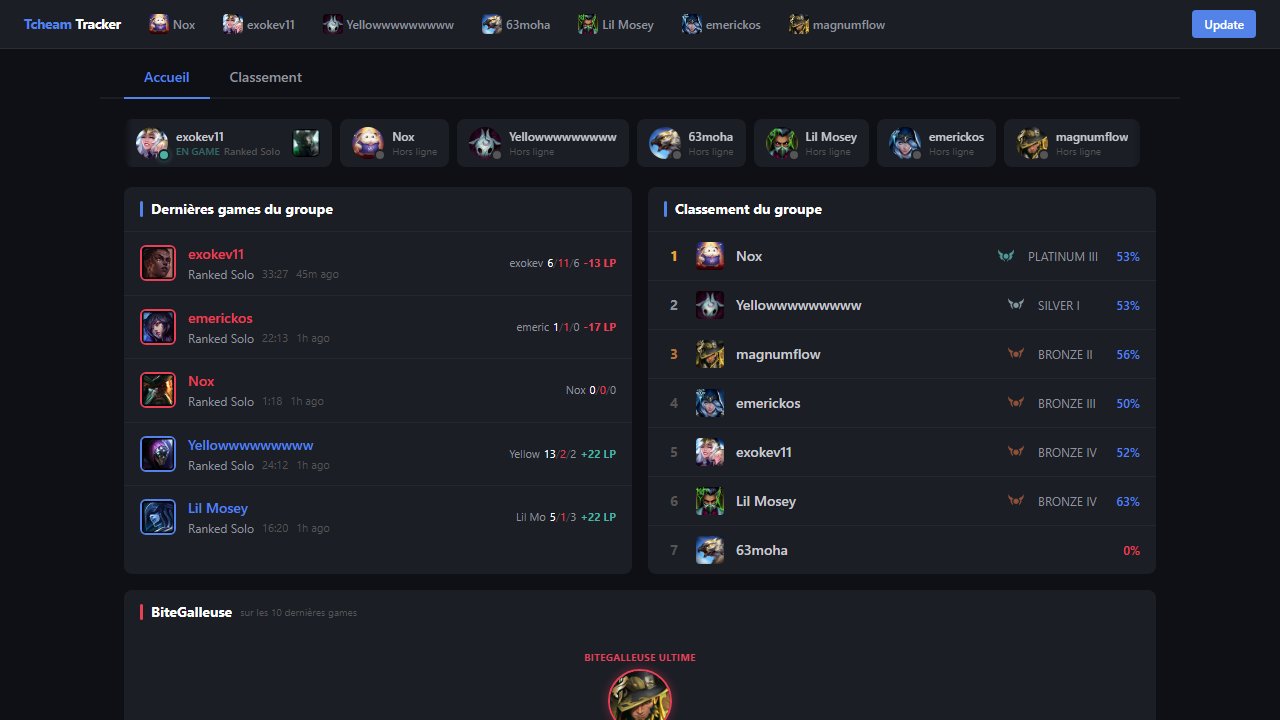Select the Yellowwwwwwwww champion icon in navbar
The height and width of the screenshot is (720, 1280).
click(x=333, y=24)
